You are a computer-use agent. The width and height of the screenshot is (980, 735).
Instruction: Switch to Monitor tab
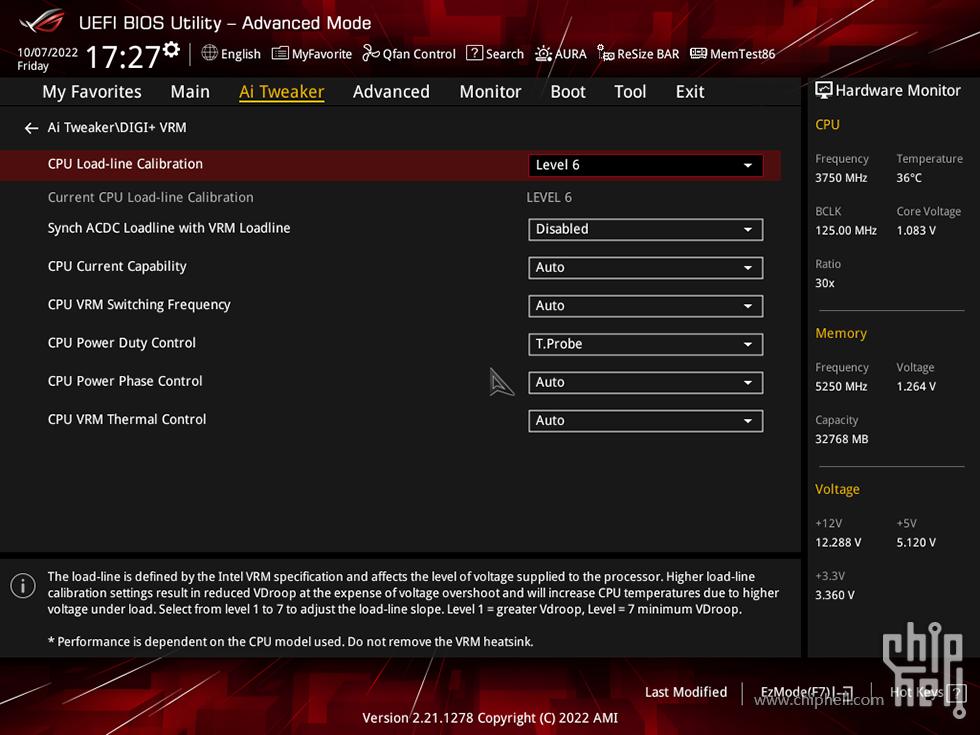491,92
